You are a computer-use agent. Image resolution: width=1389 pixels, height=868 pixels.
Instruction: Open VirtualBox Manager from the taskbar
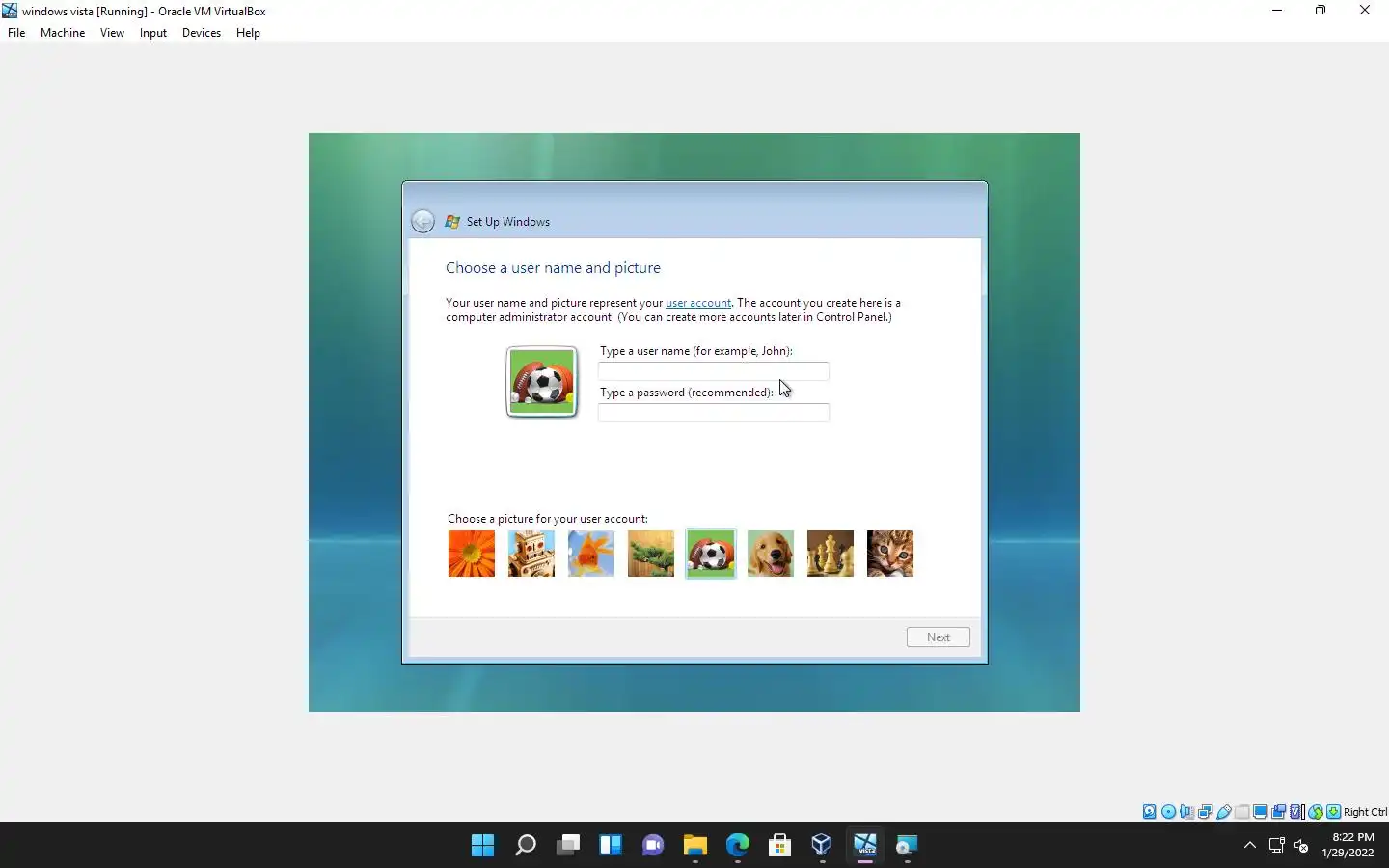822,846
